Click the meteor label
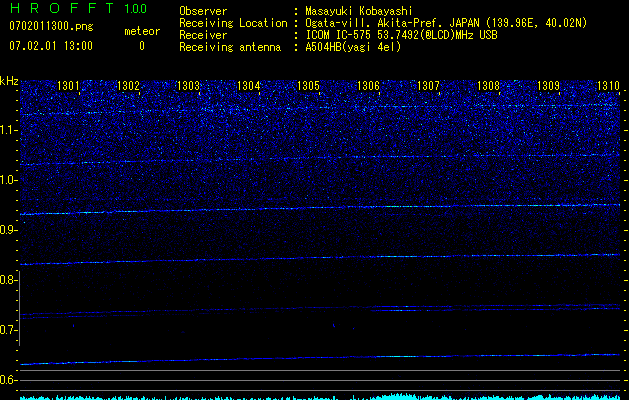The height and width of the screenshot is (400, 629). [142, 31]
